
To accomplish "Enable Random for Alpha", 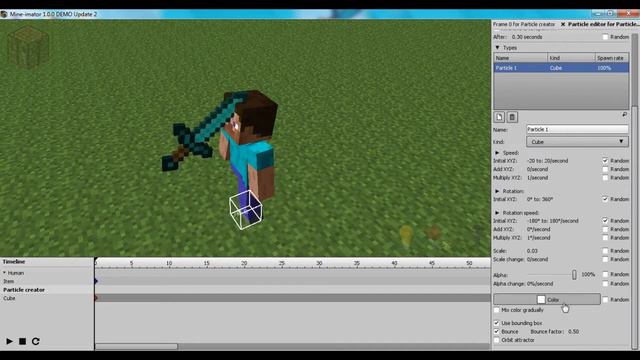I will click(x=605, y=274).
